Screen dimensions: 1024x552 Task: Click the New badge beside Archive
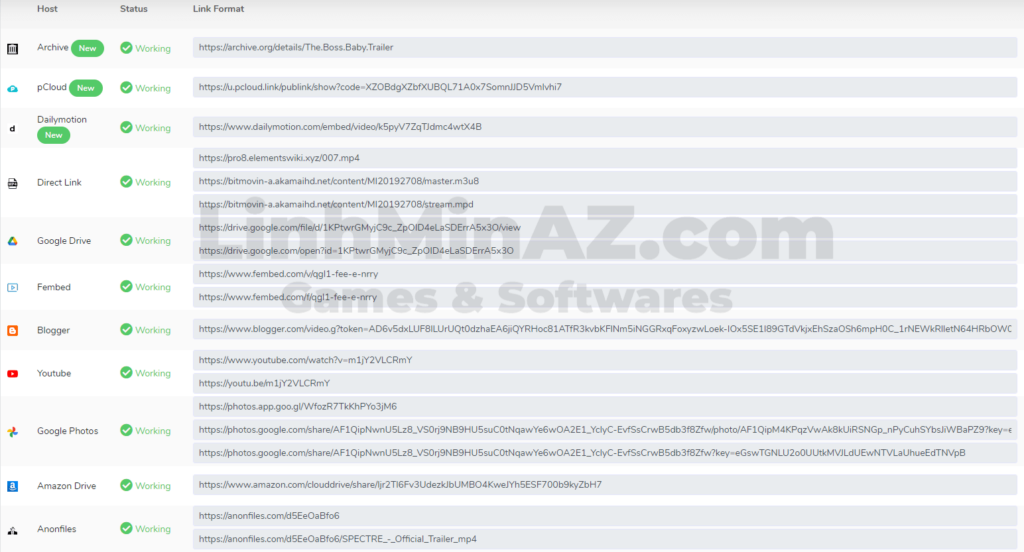click(88, 48)
